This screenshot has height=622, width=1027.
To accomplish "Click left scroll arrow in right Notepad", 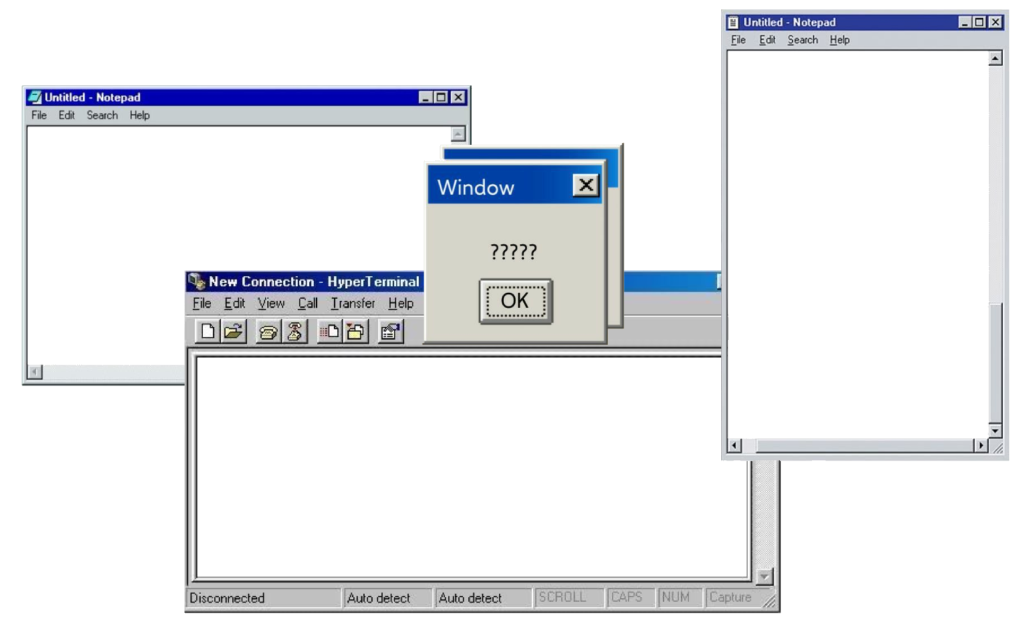I will pyautogui.click(x=735, y=446).
